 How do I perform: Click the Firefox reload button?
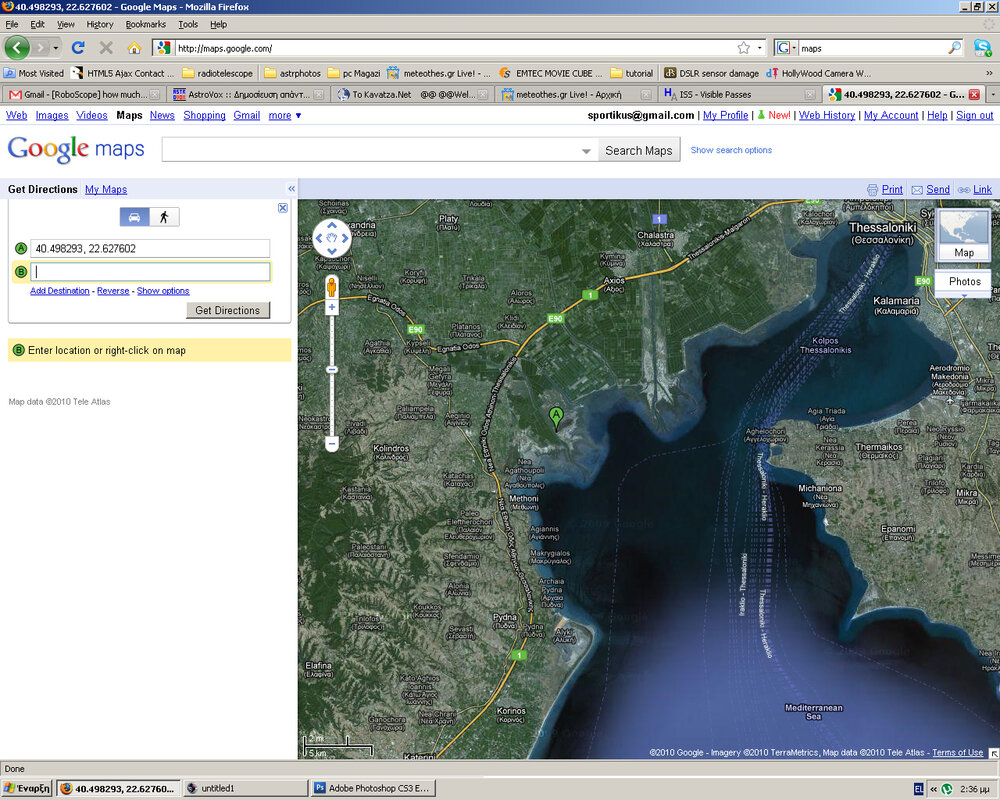[x=78, y=47]
